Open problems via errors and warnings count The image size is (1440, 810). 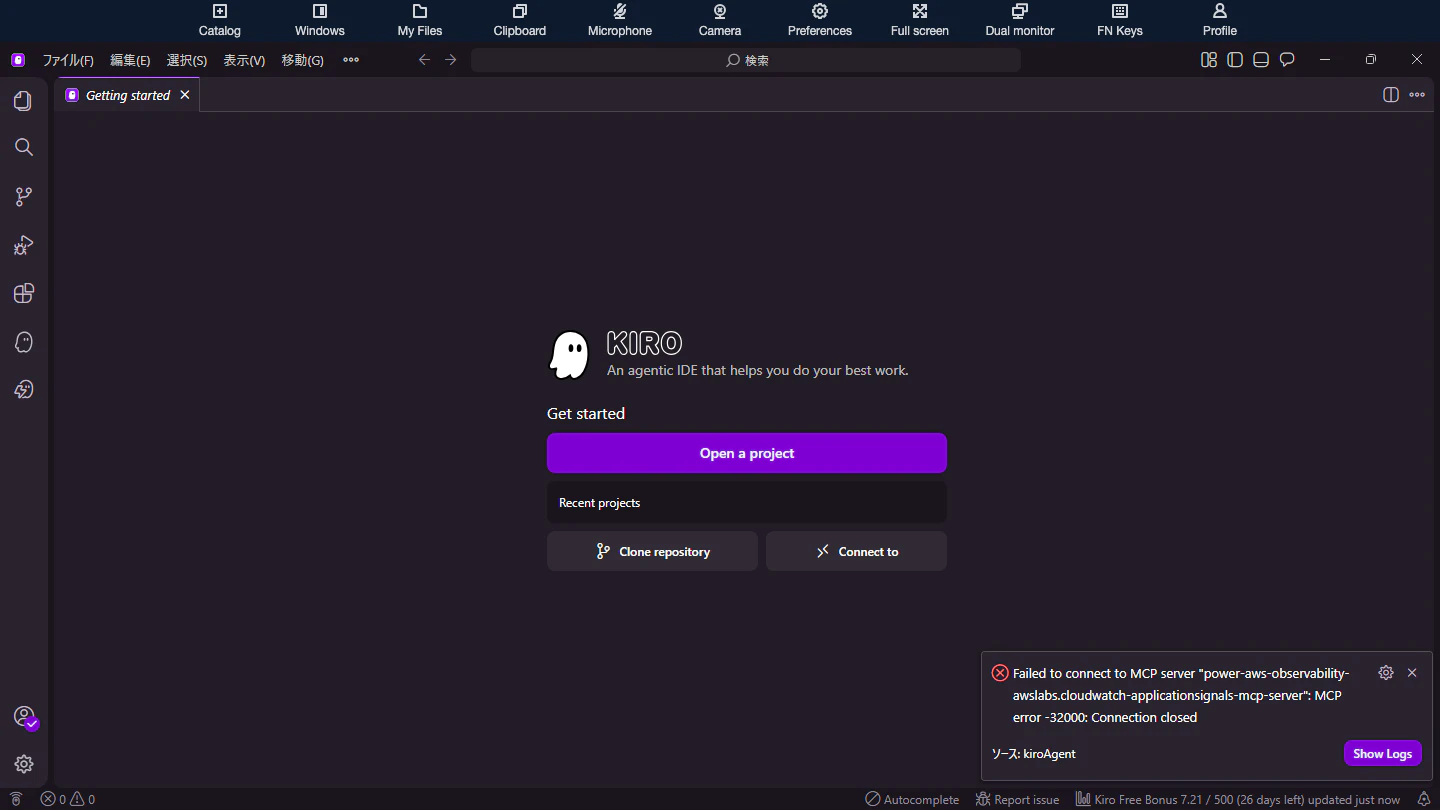point(68,799)
